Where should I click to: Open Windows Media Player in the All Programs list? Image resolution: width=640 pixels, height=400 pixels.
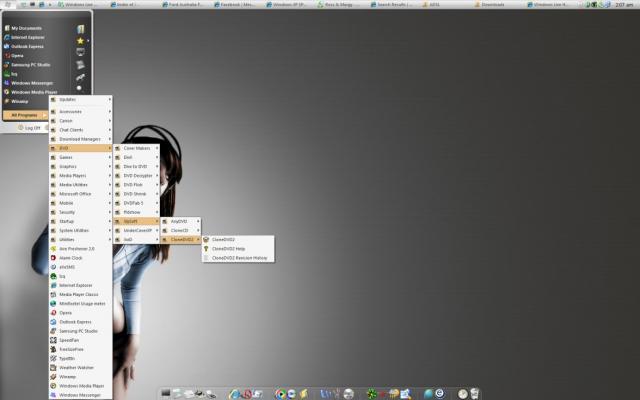(x=80, y=386)
